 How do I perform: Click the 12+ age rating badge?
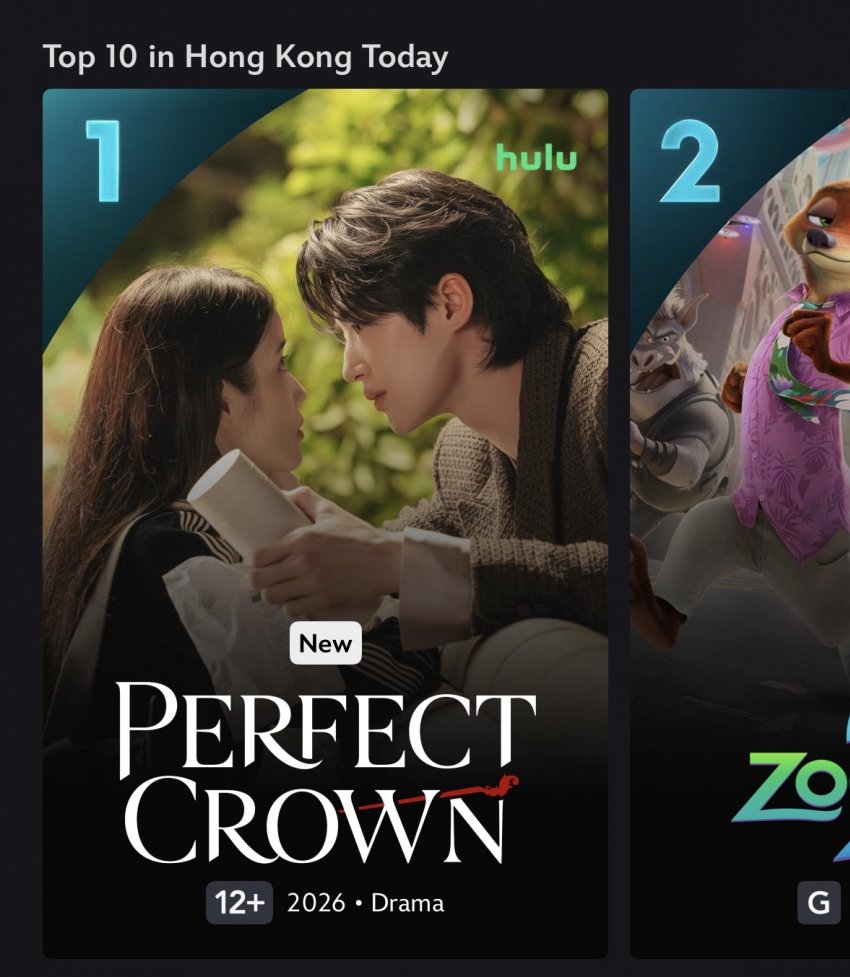coord(239,902)
